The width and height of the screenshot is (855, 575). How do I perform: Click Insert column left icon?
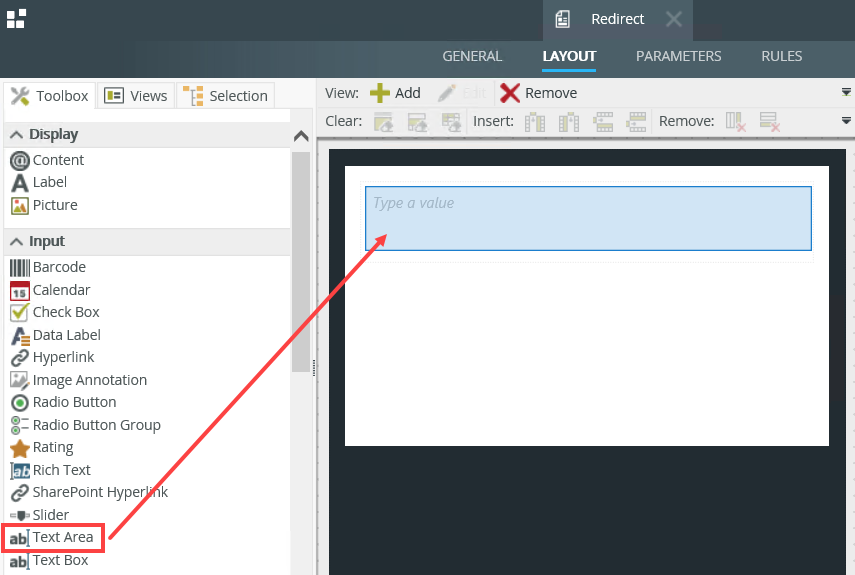pyautogui.click(x=535, y=122)
